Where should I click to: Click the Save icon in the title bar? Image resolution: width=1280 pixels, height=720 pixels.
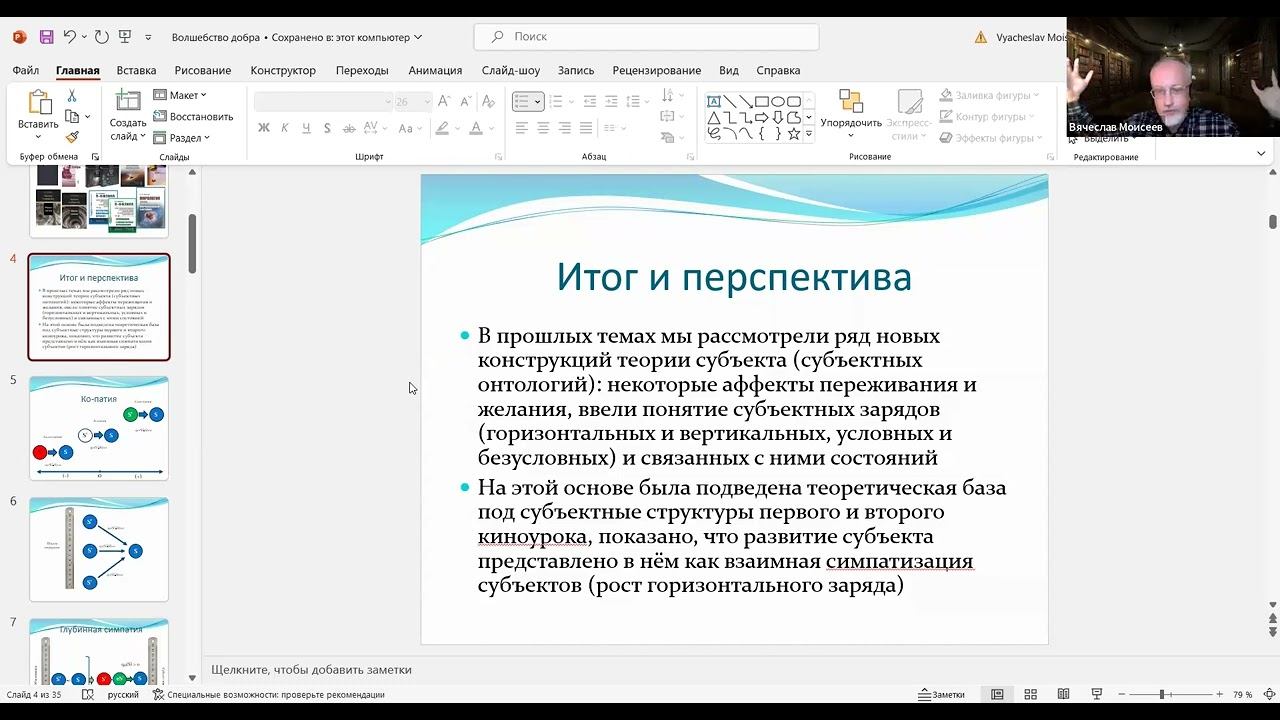[46, 37]
